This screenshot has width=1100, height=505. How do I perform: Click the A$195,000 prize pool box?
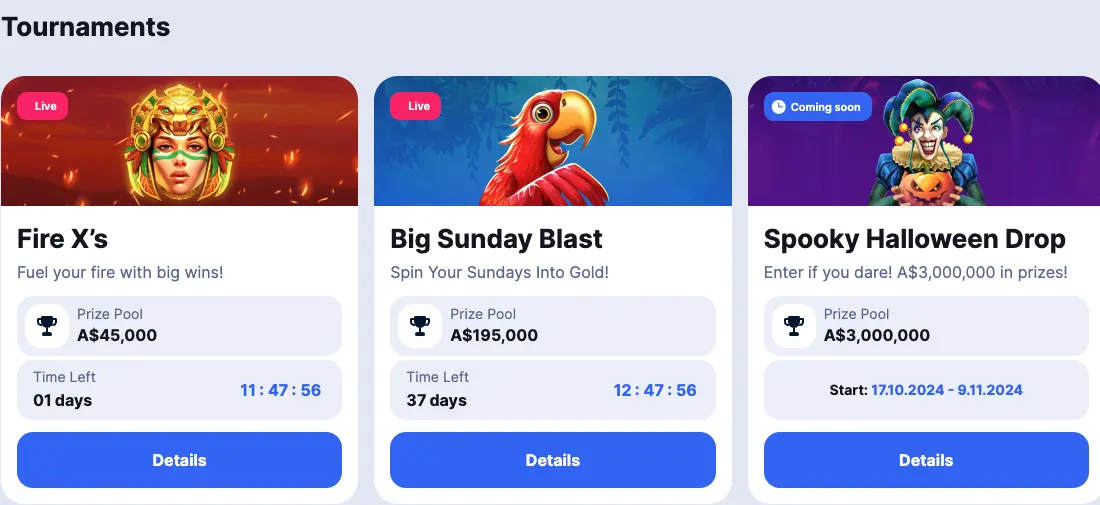point(552,325)
